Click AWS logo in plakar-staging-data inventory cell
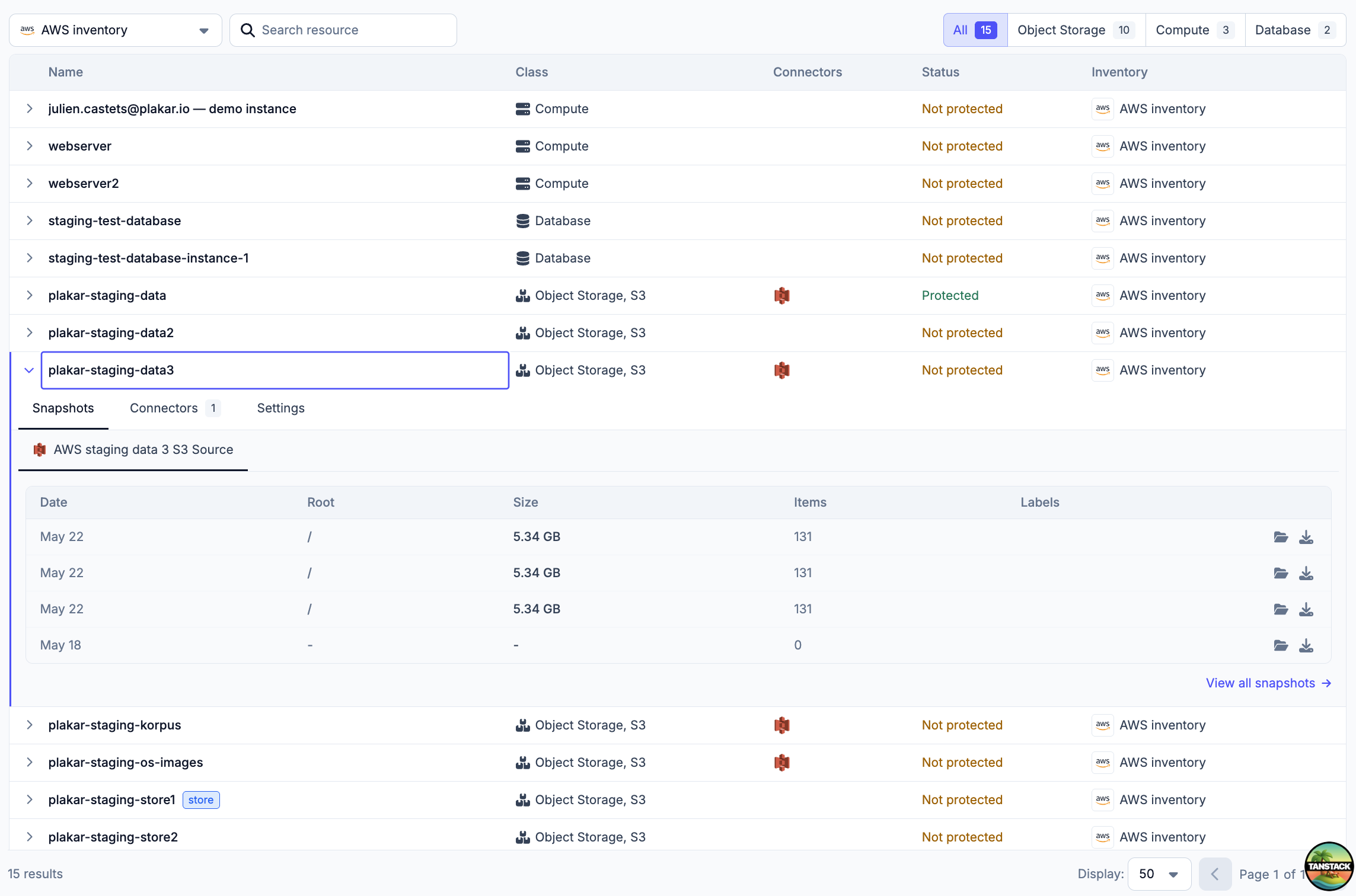 (1103, 296)
